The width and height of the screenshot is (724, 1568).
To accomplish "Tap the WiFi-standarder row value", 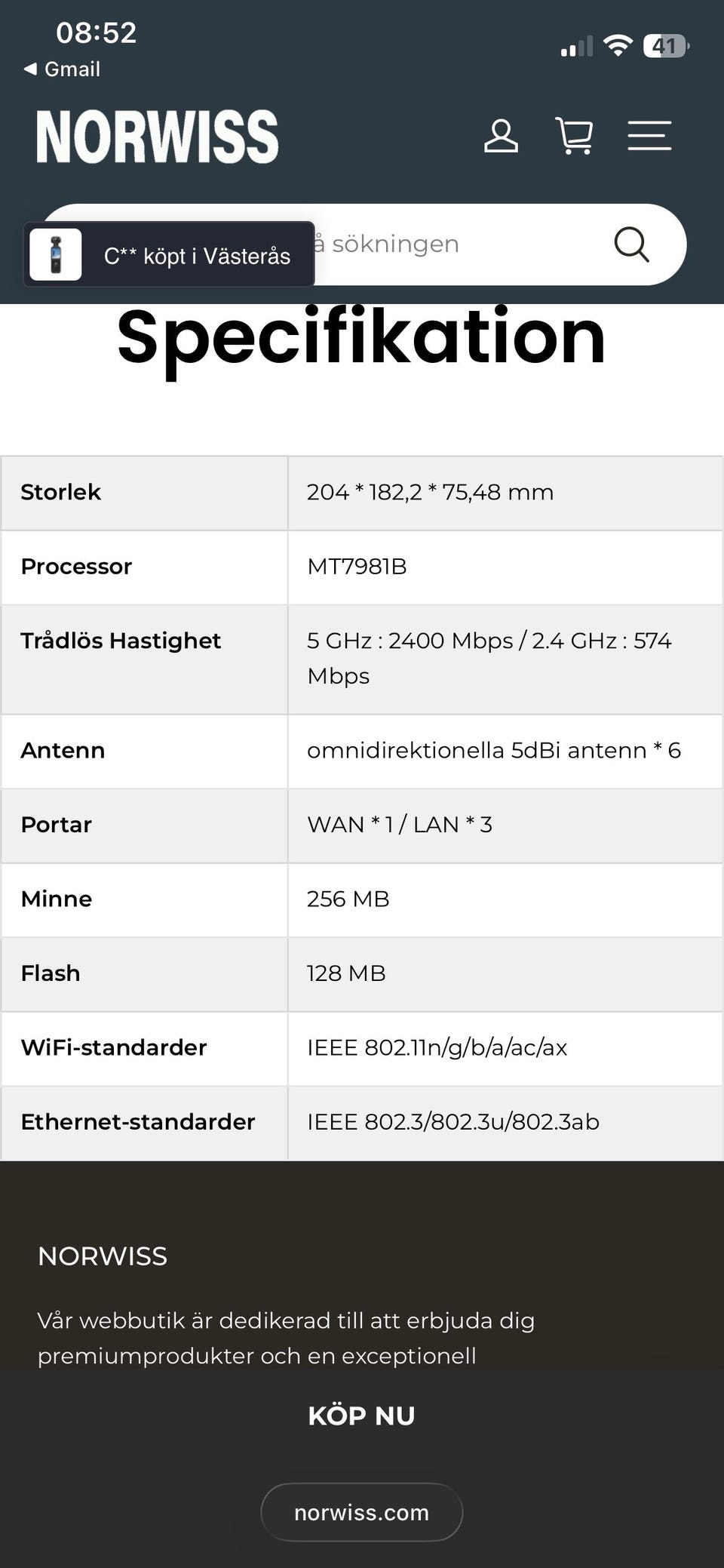I will click(437, 1047).
